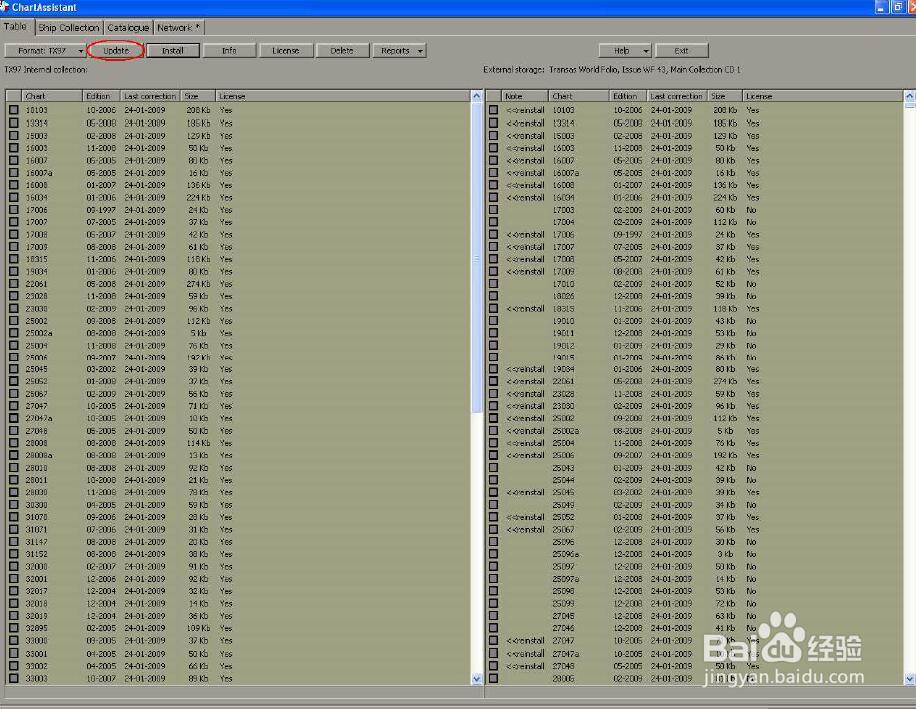Select internal chart row 28008a

(237, 455)
